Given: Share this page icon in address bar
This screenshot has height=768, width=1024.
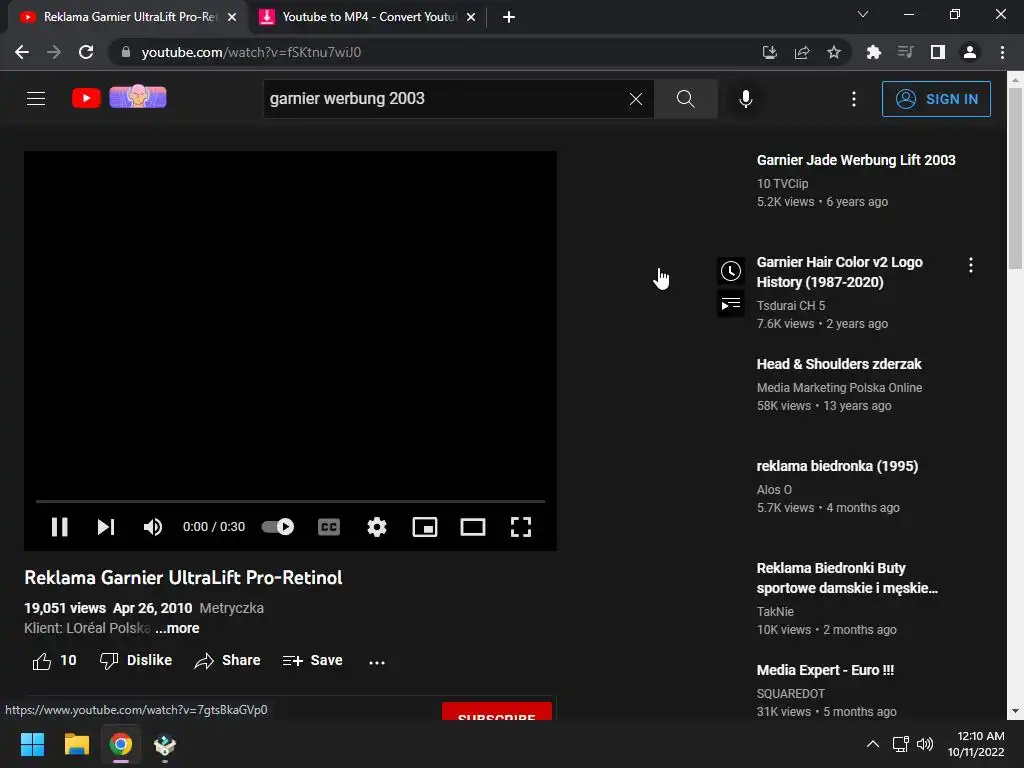Looking at the screenshot, I should (x=801, y=52).
